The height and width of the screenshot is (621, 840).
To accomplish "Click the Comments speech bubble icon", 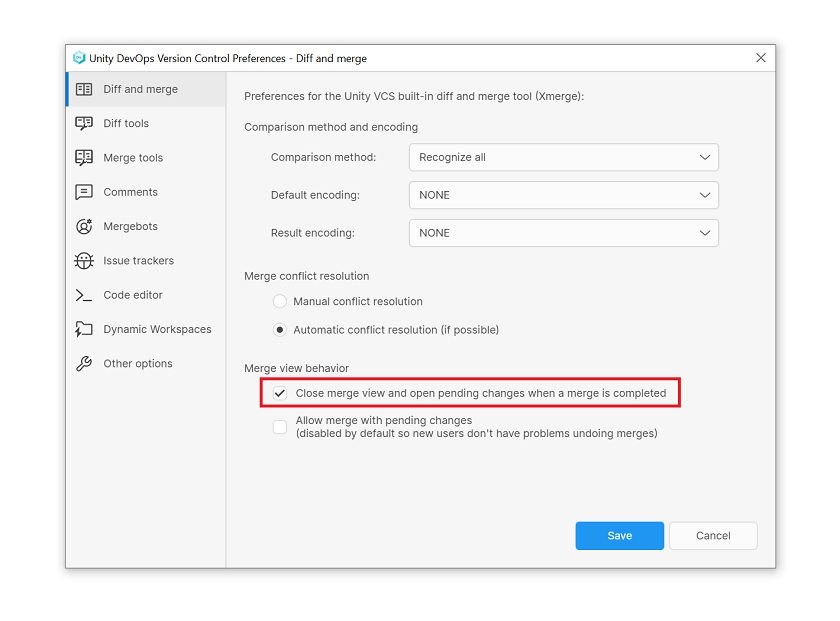I will click(84, 192).
